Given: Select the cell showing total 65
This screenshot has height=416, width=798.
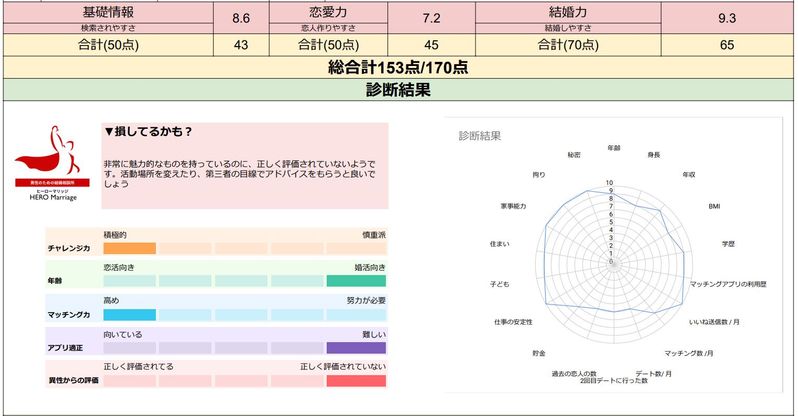Looking at the screenshot, I should tap(727, 44).
